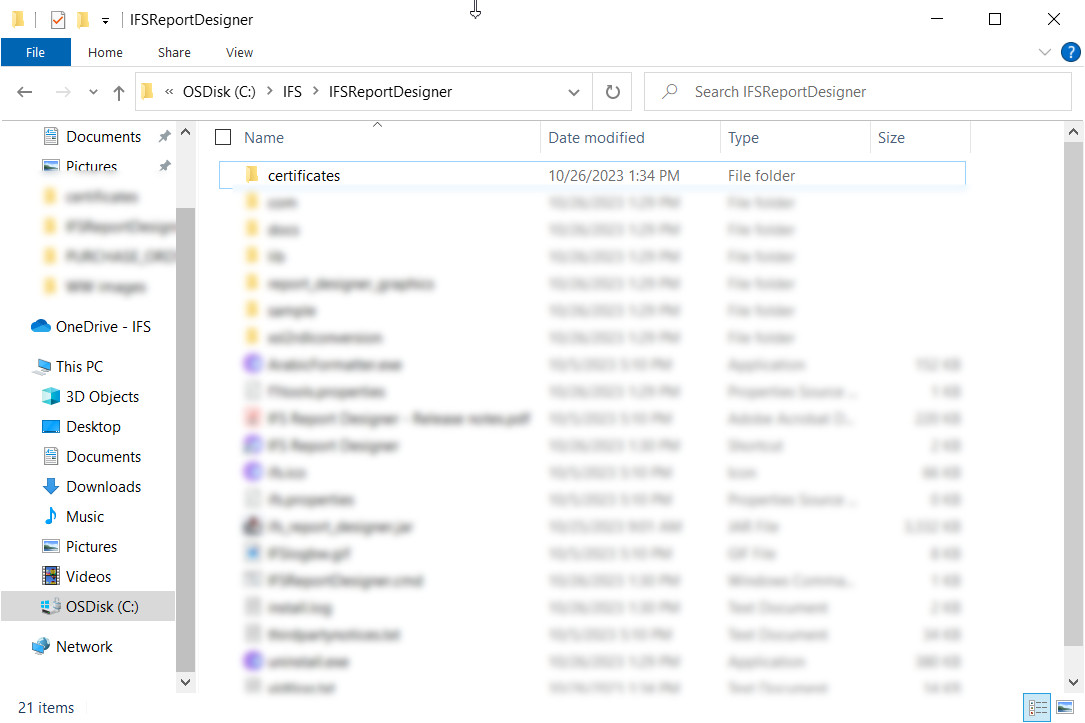Sort files by Date modified column
The image size is (1085, 723).
tap(596, 138)
